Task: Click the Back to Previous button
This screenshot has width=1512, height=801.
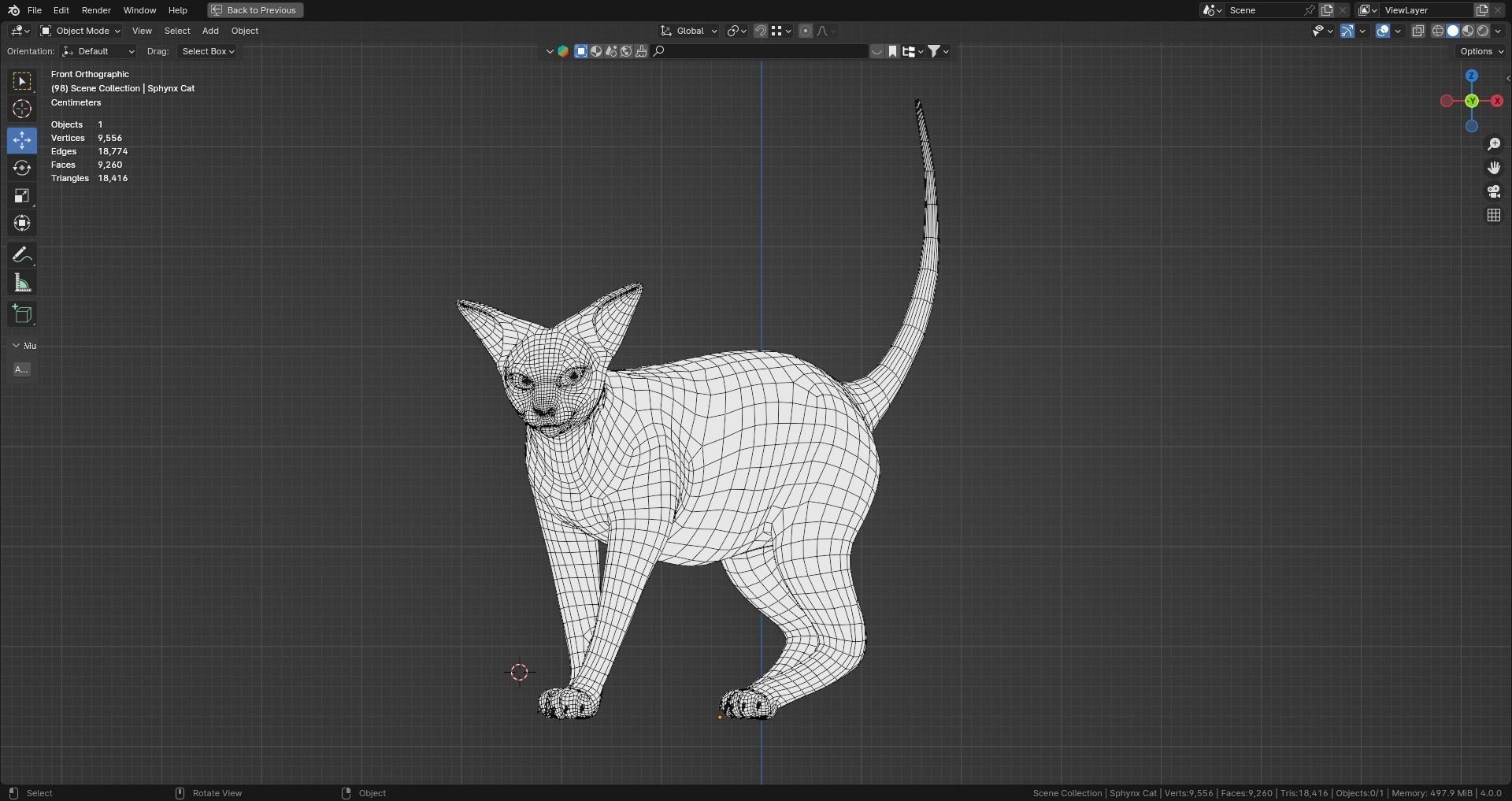Action: click(255, 10)
